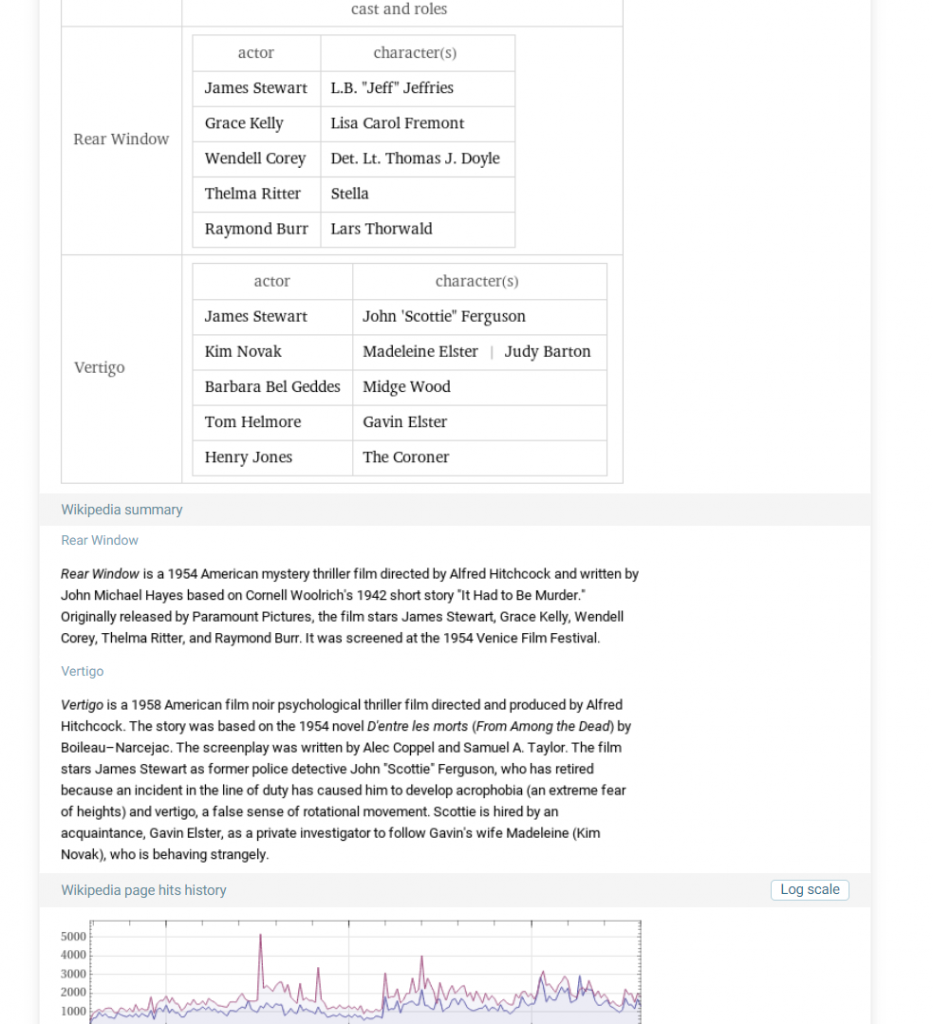Click the Vertigo row label in cast table
This screenshot has height=1024, width=933.
coord(99,367)
